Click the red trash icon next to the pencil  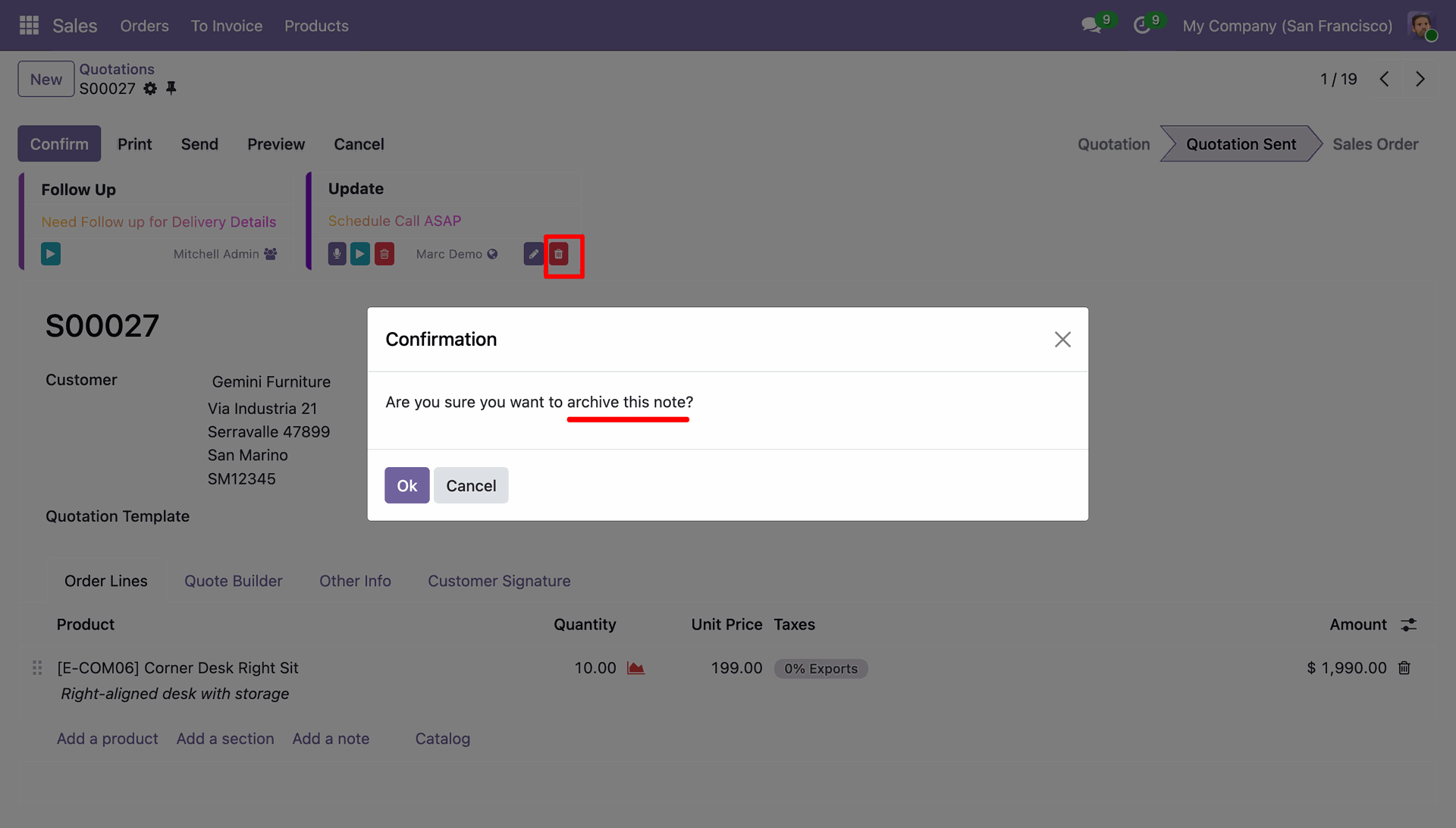(x=559, y=254)
